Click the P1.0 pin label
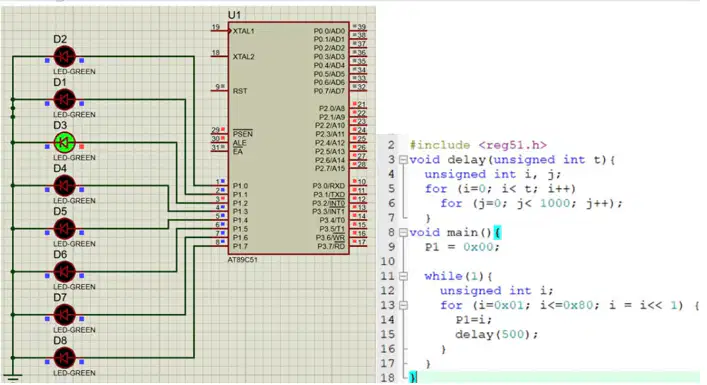 pos(240,186)
